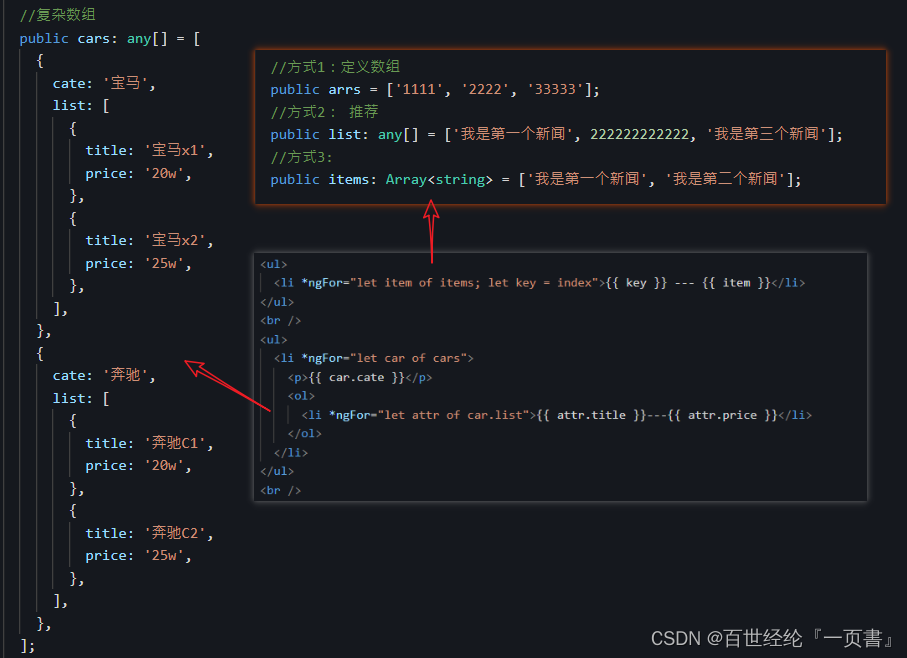Click the opening '<ol>' tag
Viewport: 907px width, 658px height.
[x=301, y=396]
